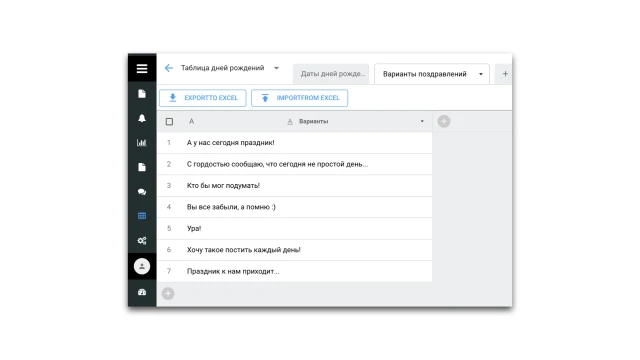Open the dashboard gauge icon at sidebar bottom
Image resolution: width=640 pixels, height=360 pixels.
pos(142,292)
